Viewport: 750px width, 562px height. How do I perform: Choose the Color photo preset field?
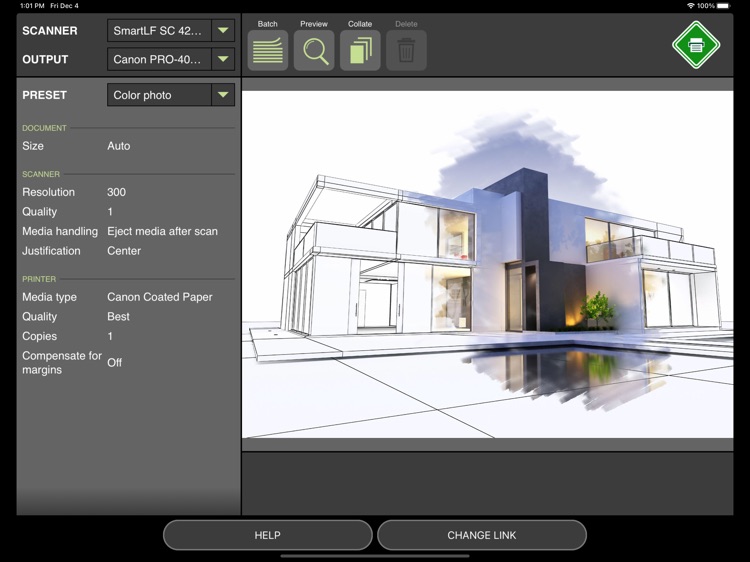point(159,95)
